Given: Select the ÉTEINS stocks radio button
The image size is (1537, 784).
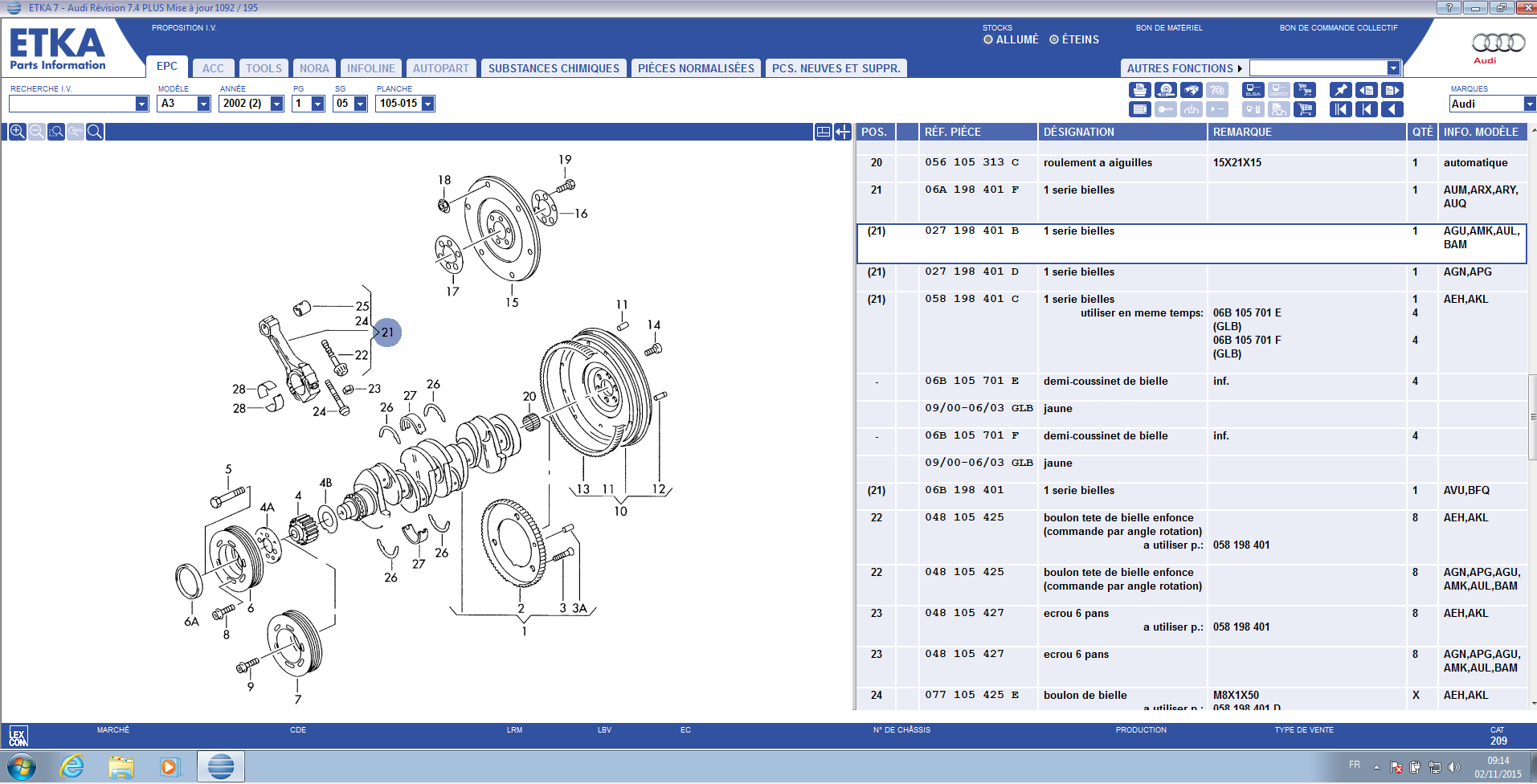Looking at the screenshot, I should [x=1054, y=39].
